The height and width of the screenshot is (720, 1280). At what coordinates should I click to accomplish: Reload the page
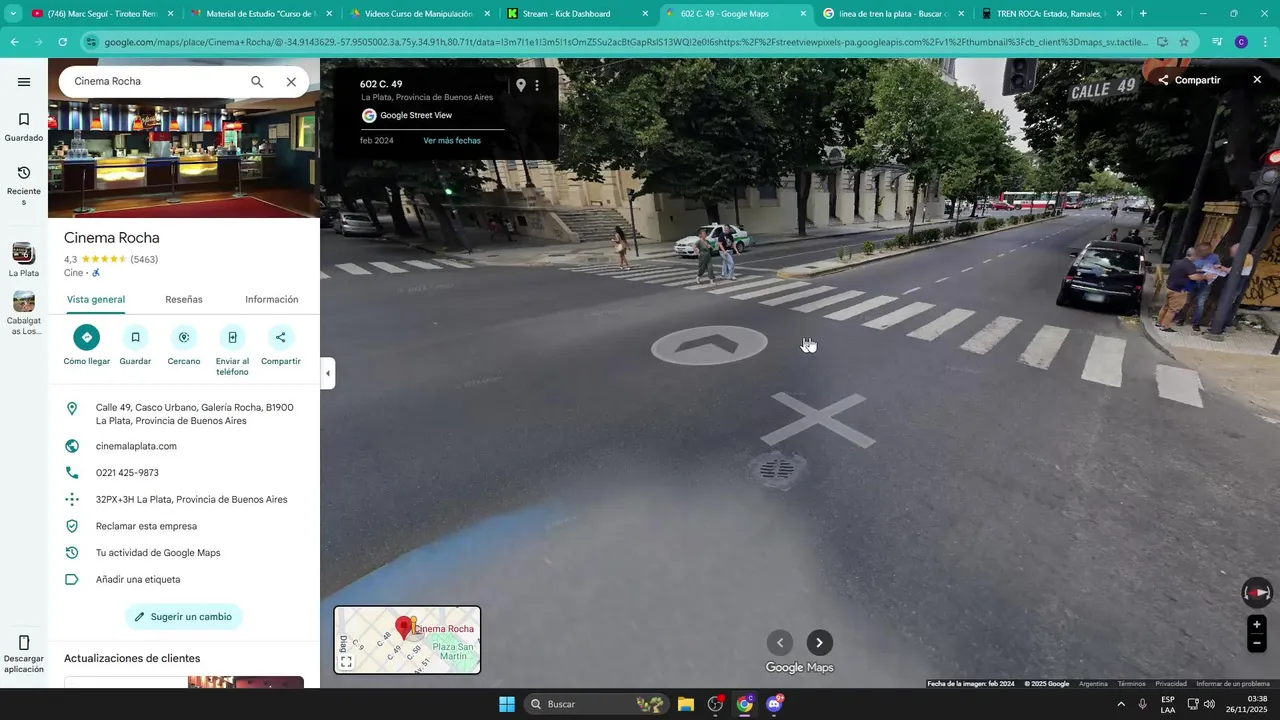[x=63, y=42]
